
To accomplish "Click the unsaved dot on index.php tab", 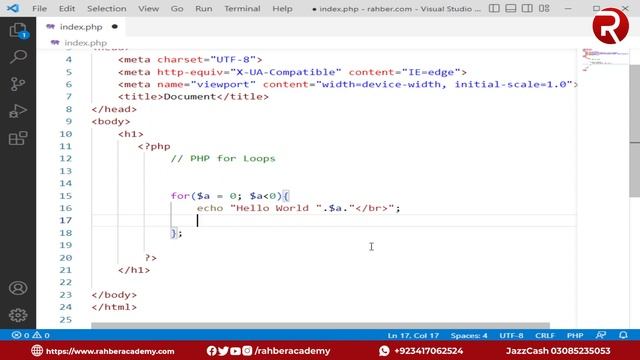I will coord(115,27).
